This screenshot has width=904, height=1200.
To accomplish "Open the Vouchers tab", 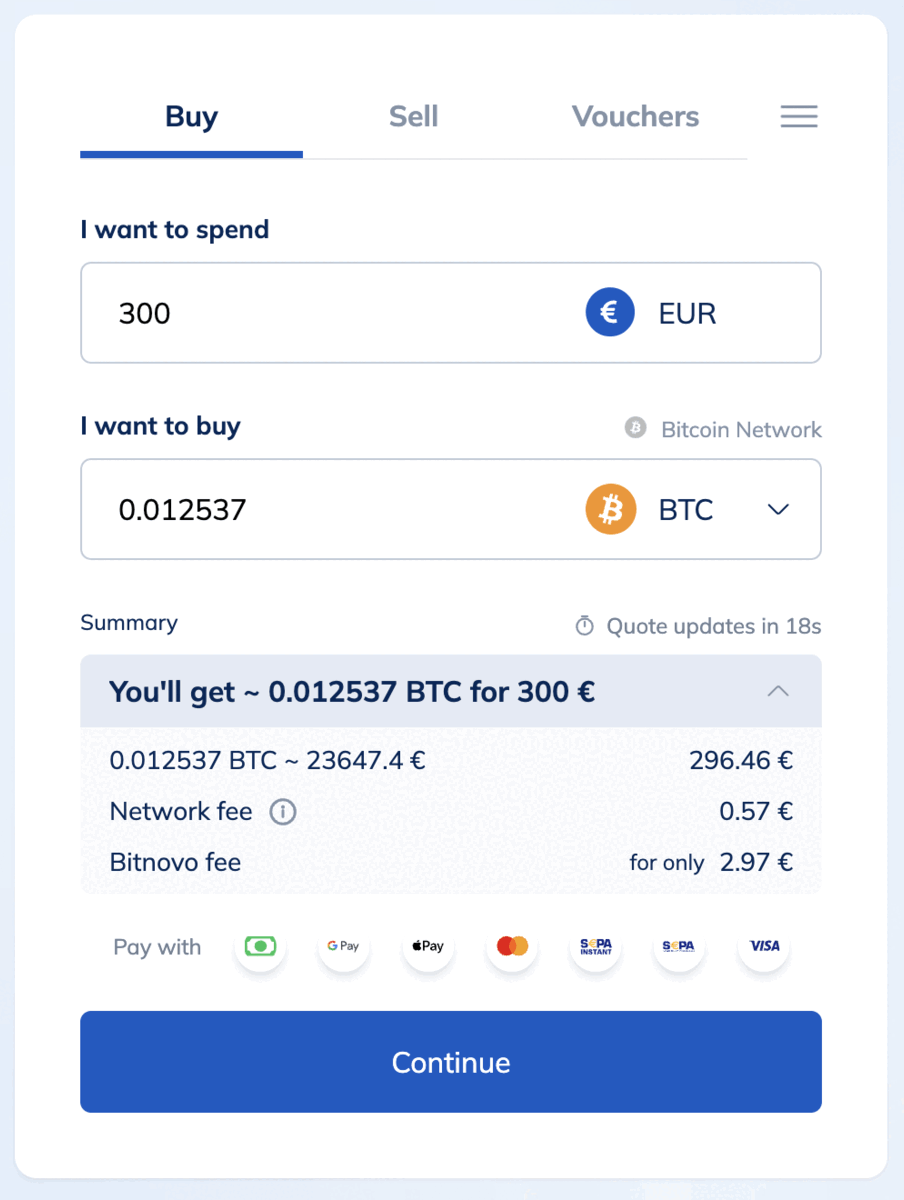I will tap(635, 117).
